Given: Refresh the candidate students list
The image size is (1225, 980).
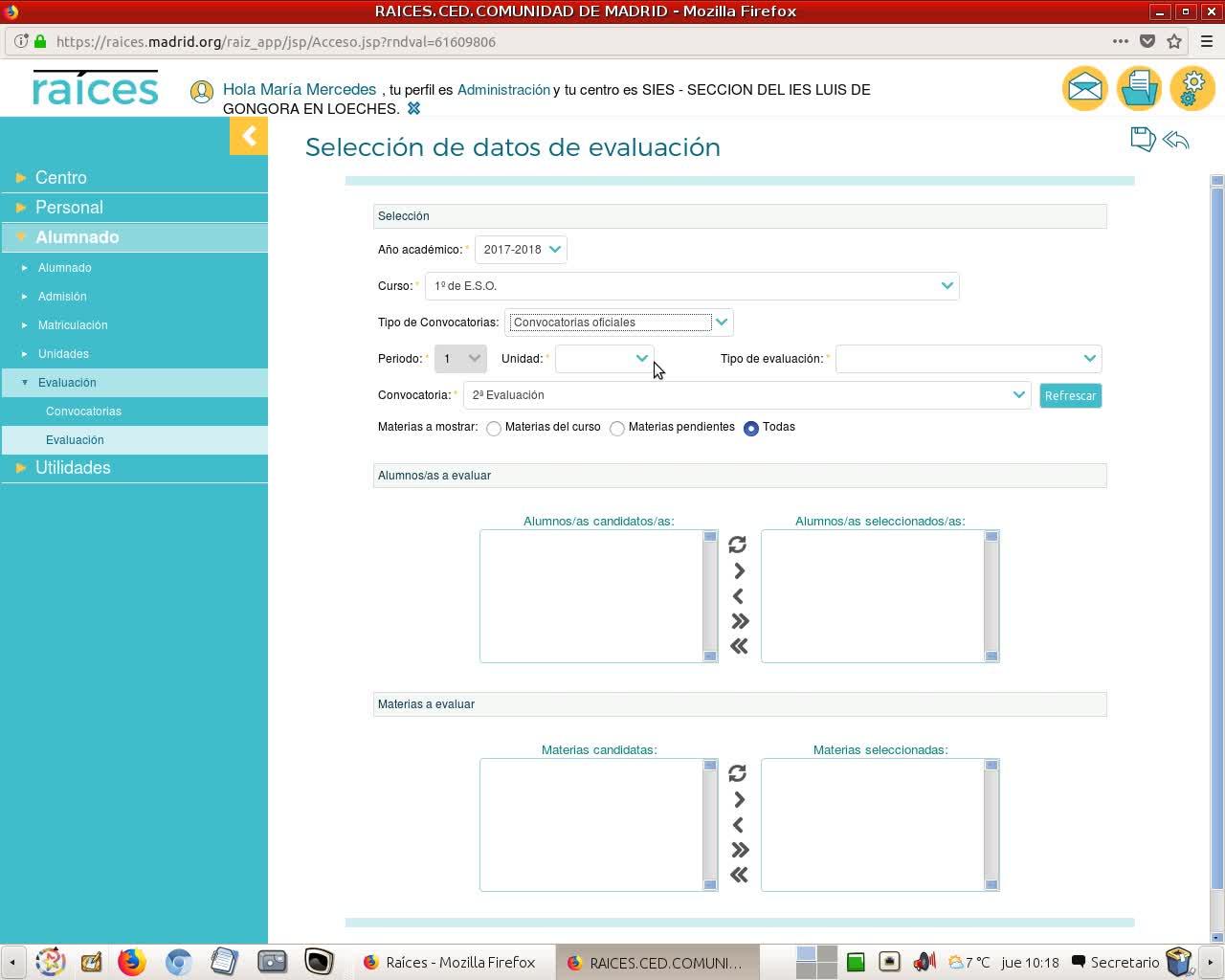Looking at the screenshot, I should [737, 545].
